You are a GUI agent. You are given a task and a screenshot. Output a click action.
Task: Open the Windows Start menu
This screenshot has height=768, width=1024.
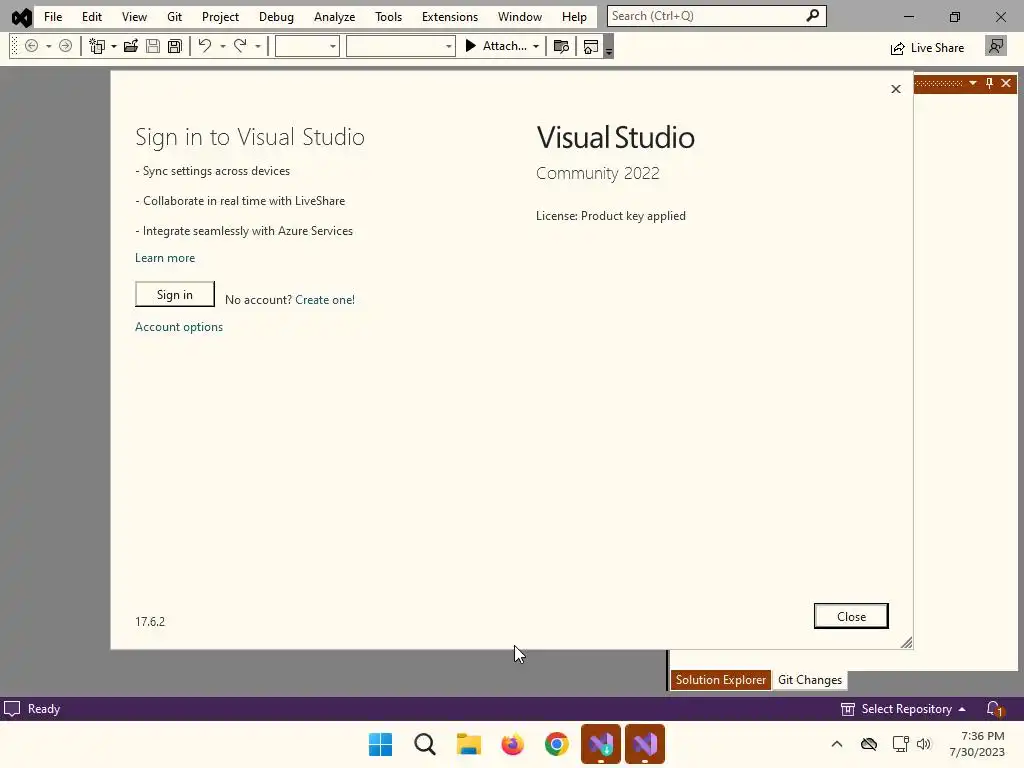381,744
